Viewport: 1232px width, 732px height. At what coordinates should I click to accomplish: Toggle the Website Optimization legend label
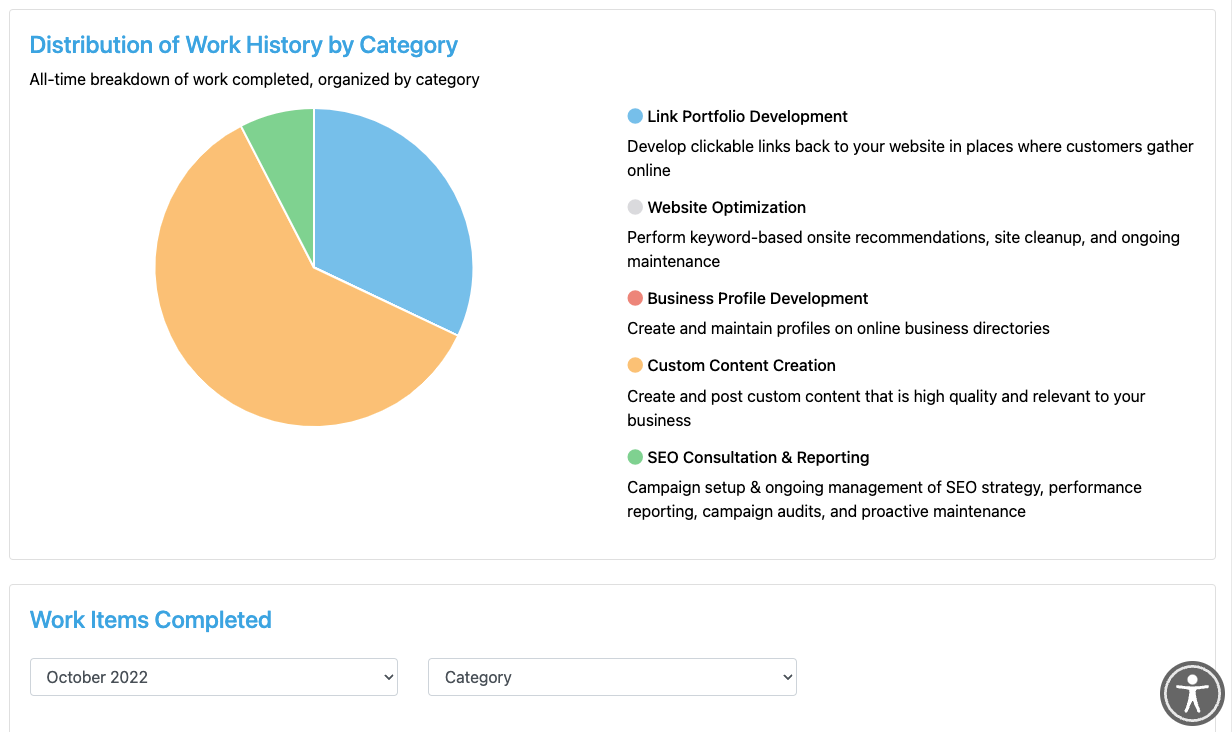pyautogui.click(x=726, y=207)
